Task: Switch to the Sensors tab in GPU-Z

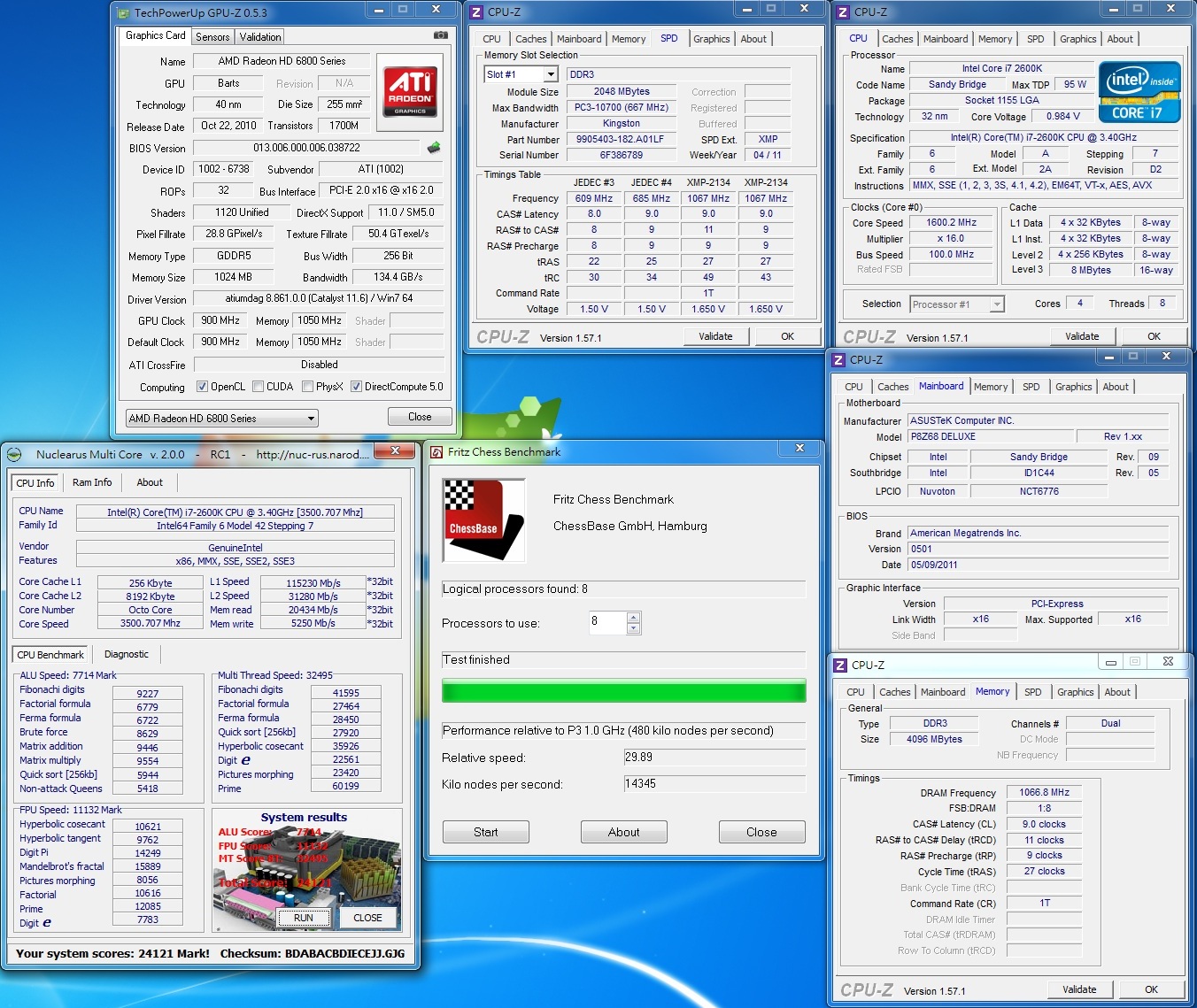Action: tap(212, 37)
